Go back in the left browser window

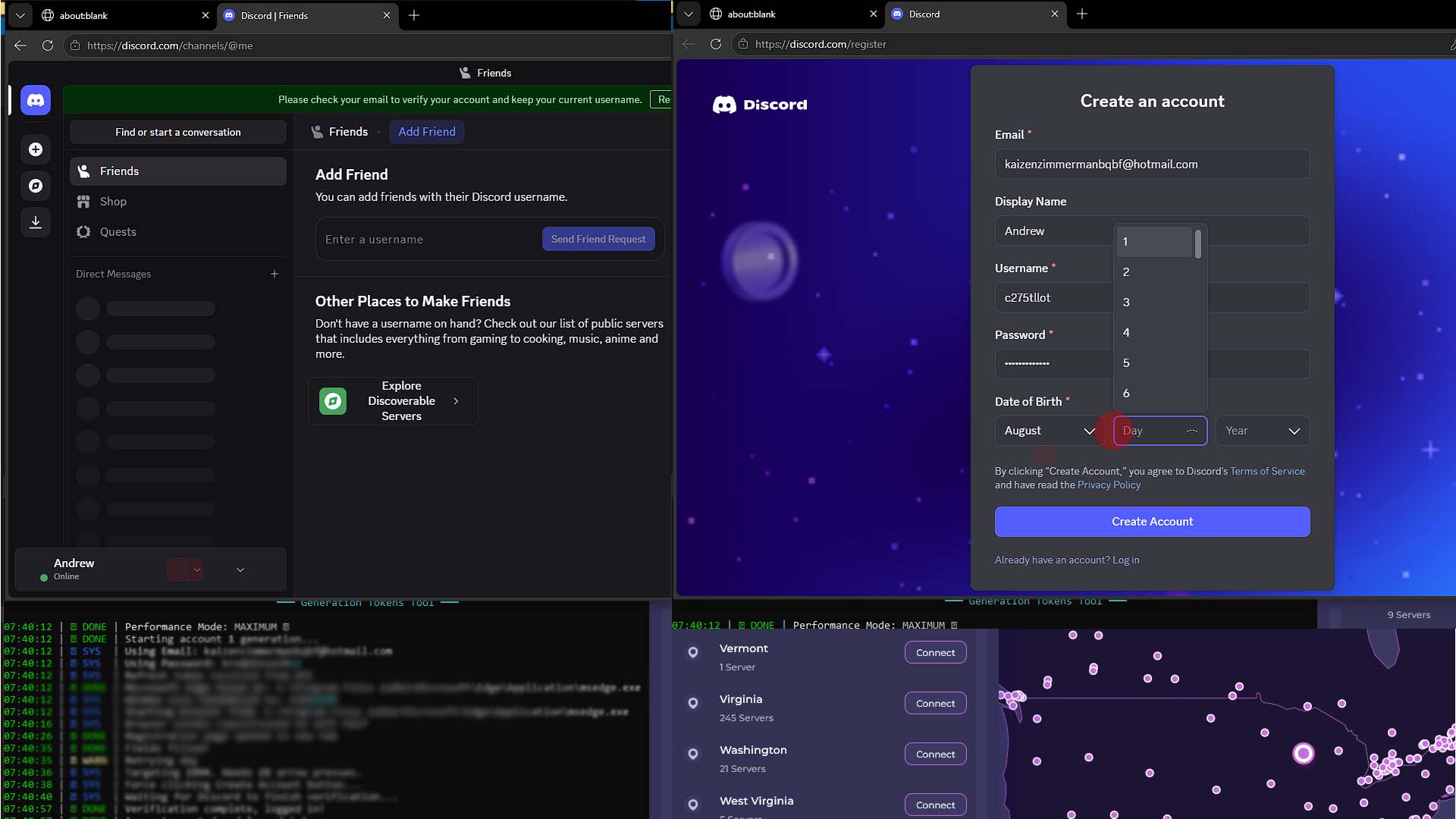20,45
